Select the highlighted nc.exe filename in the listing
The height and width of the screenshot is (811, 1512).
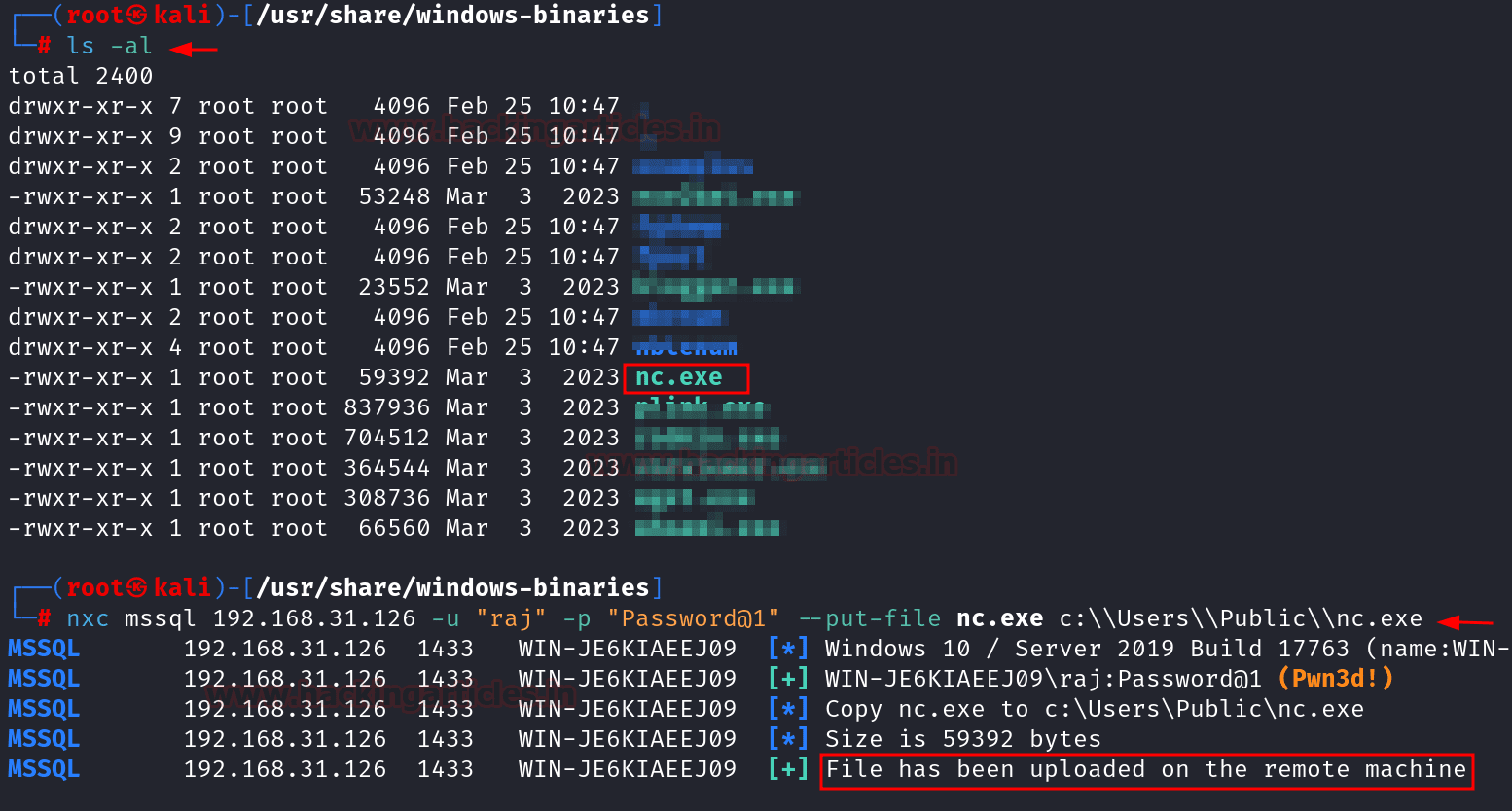(x=679, y=377)
